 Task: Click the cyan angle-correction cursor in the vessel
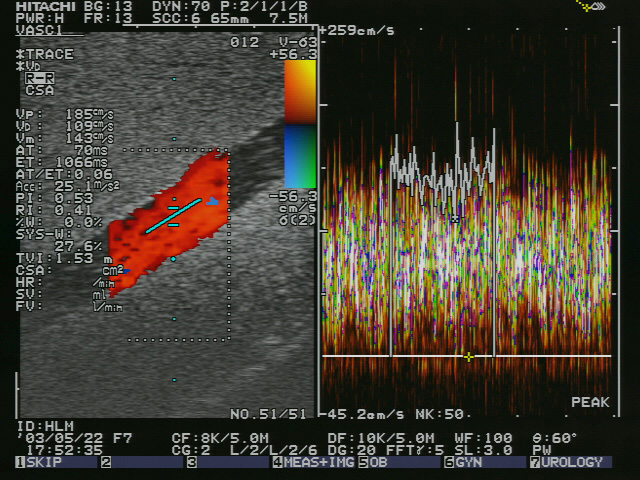click(171, 217)
